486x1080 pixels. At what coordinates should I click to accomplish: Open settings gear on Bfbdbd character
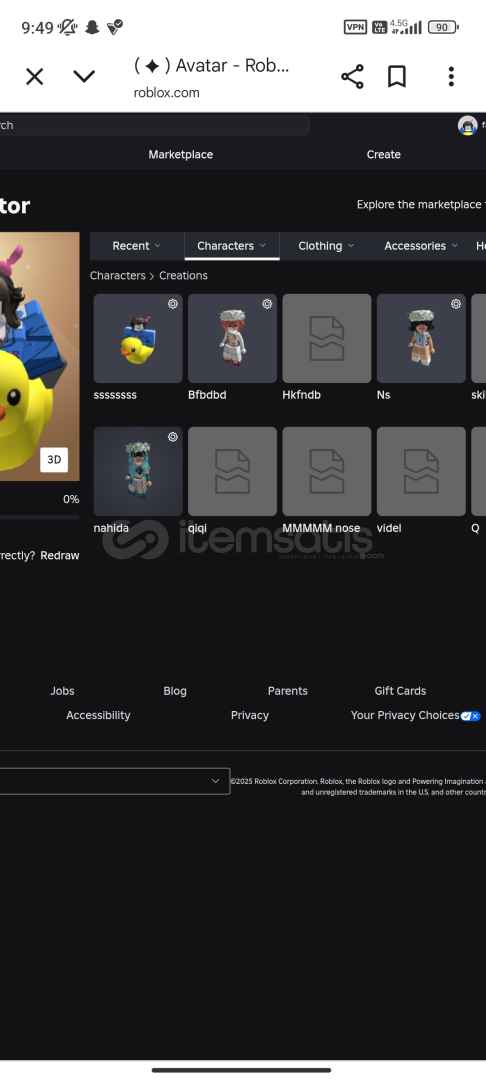pos(267,304)
